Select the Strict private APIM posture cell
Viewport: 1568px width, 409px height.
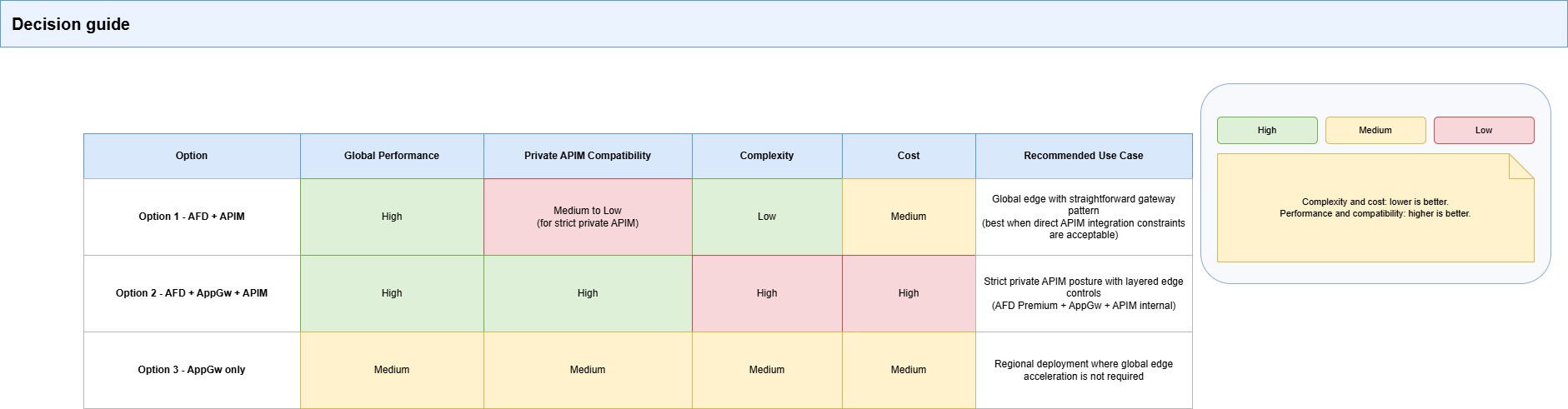coord(1084,293)
